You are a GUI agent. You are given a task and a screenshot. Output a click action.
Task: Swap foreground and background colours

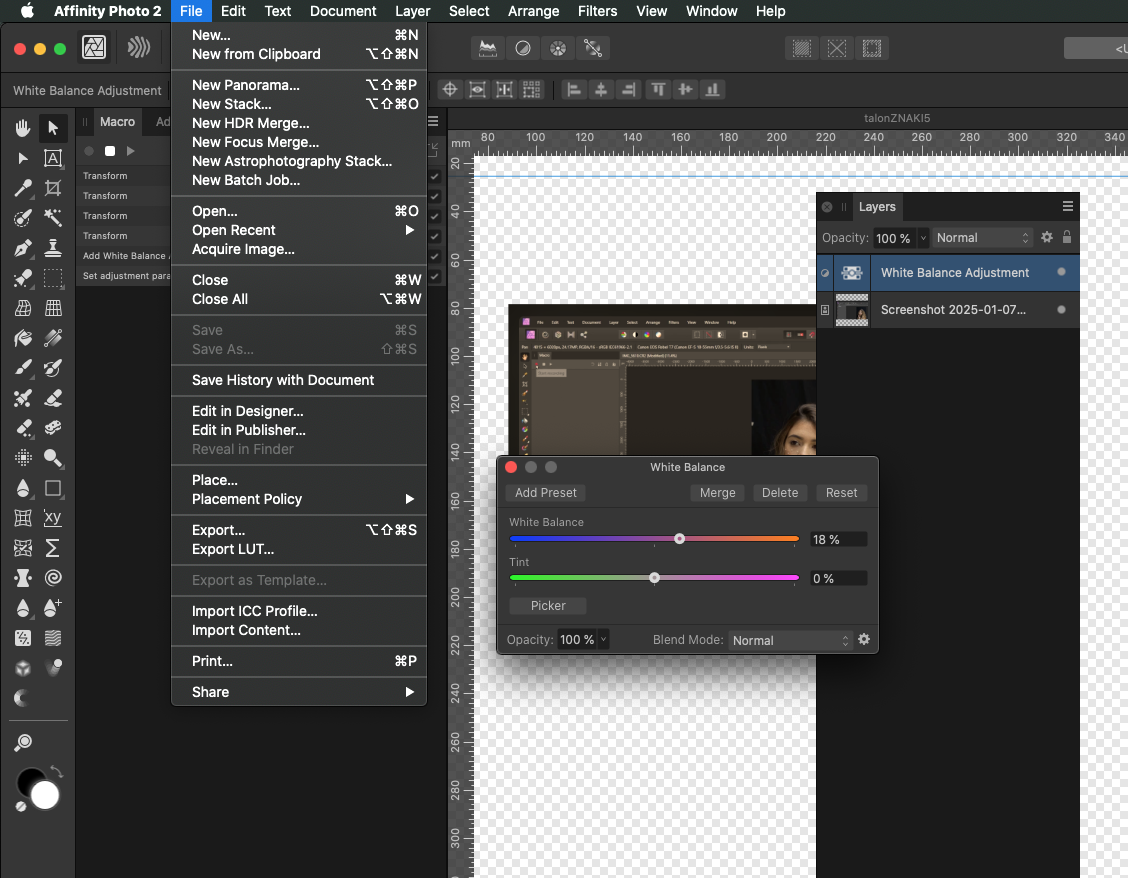pyautogui.click(x=57, y=771)
